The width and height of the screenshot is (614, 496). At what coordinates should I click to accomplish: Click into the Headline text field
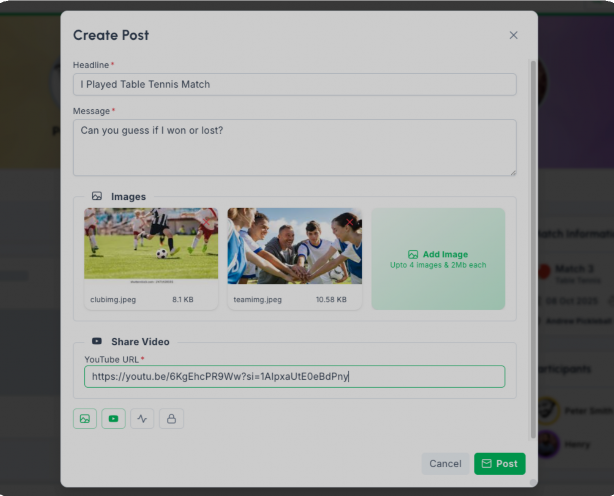(x=294, y=84)
